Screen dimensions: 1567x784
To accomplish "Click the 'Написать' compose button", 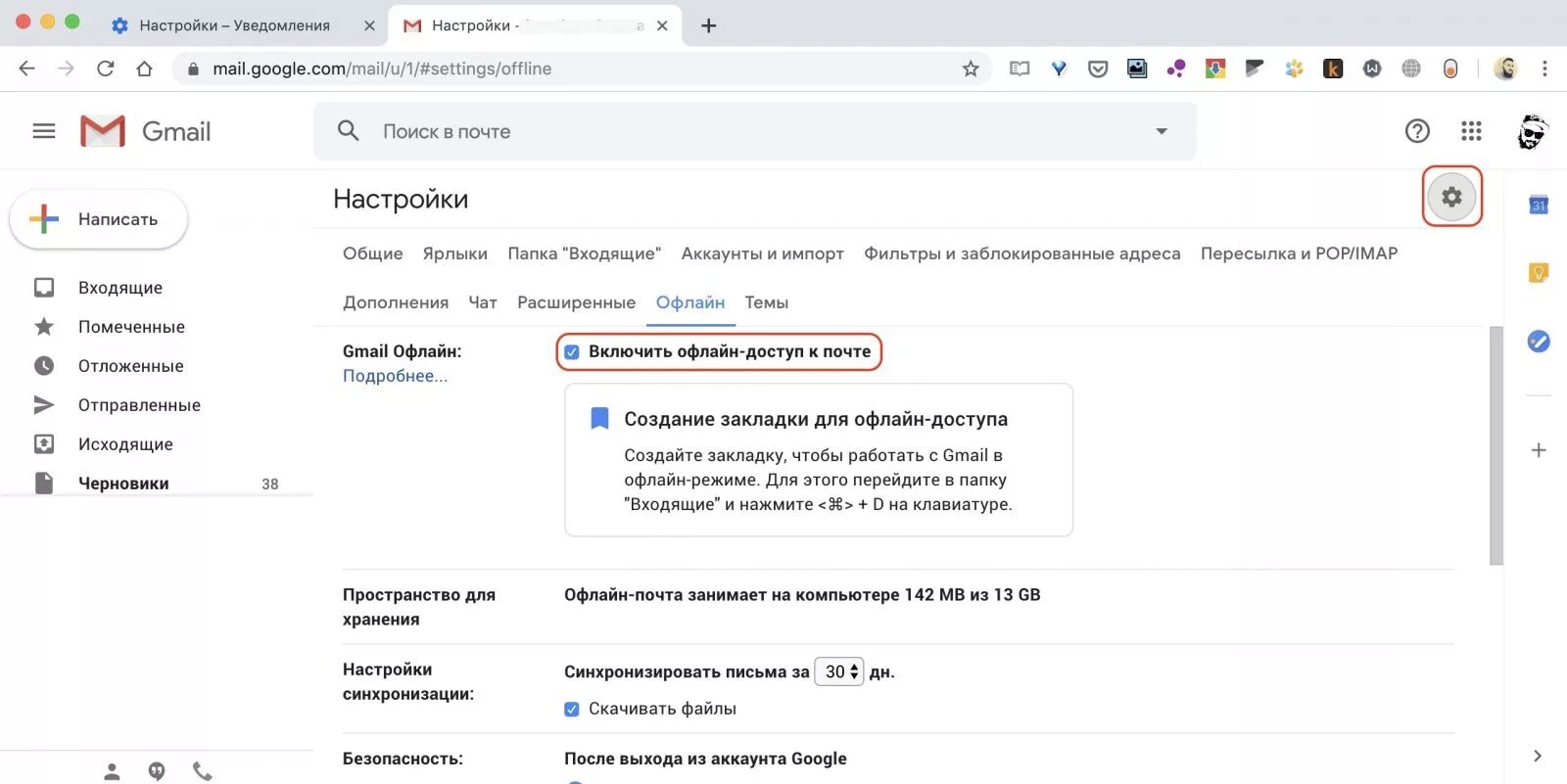I will pyautogui.click(x=98, y=219).
